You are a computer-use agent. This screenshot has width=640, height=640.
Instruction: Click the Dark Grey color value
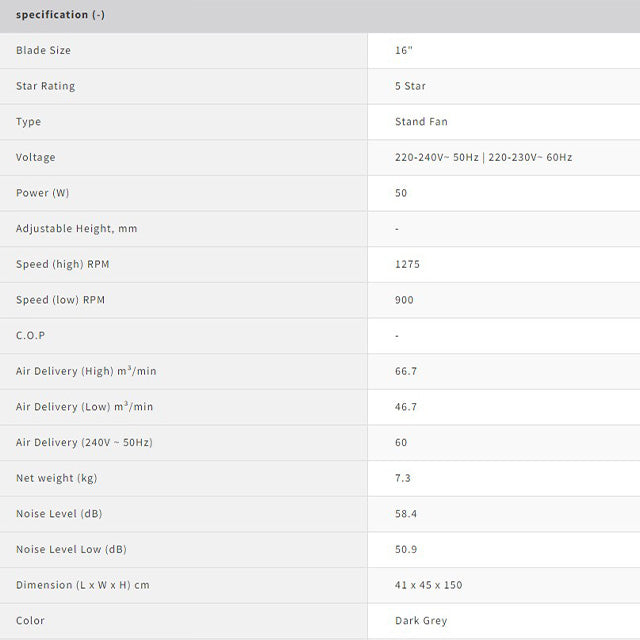click(x=421, y=621)
